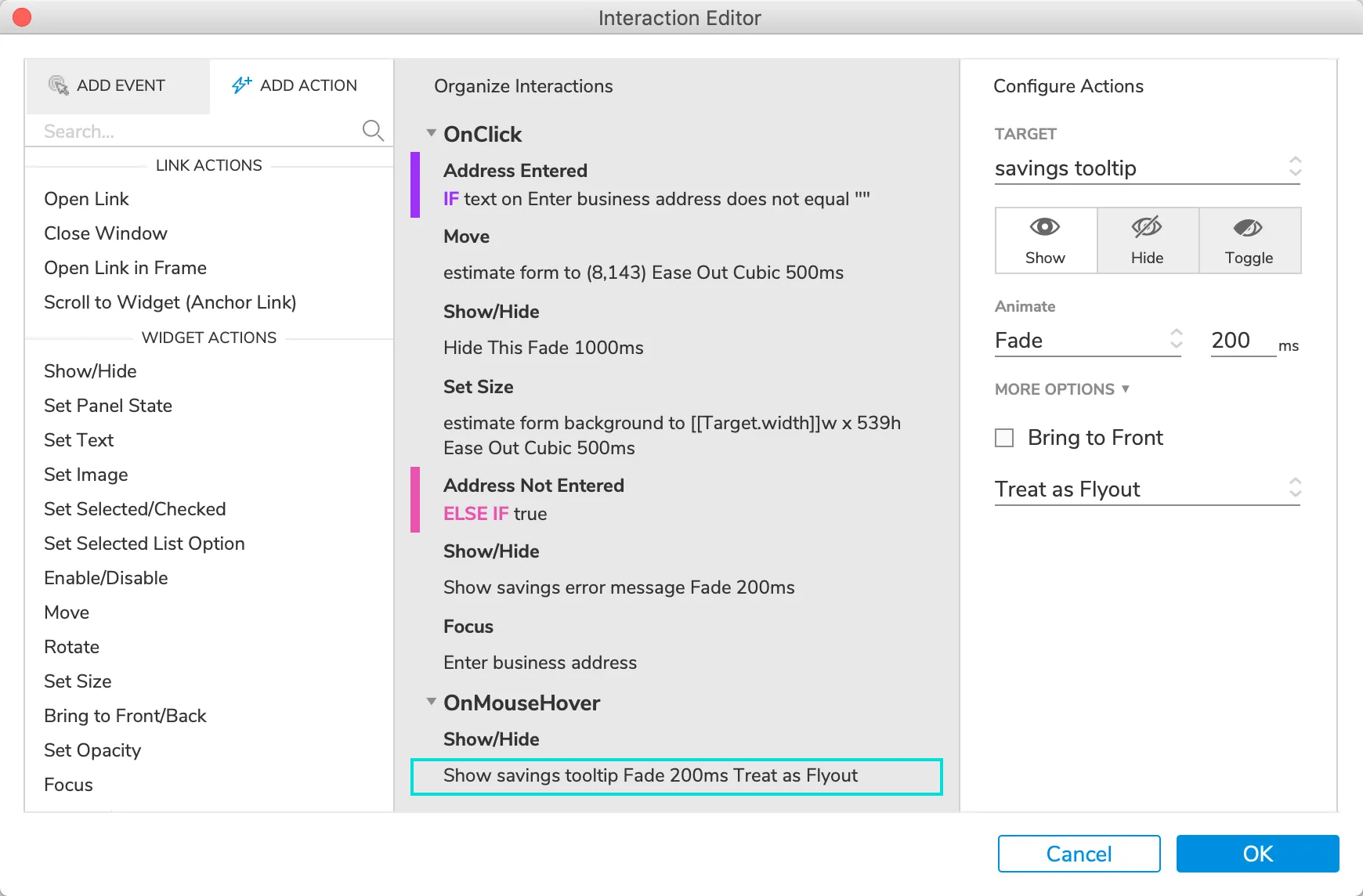Click the Hide crossed-eye icon
This screenshot has height=896, width=1363.
[1147, 227]
